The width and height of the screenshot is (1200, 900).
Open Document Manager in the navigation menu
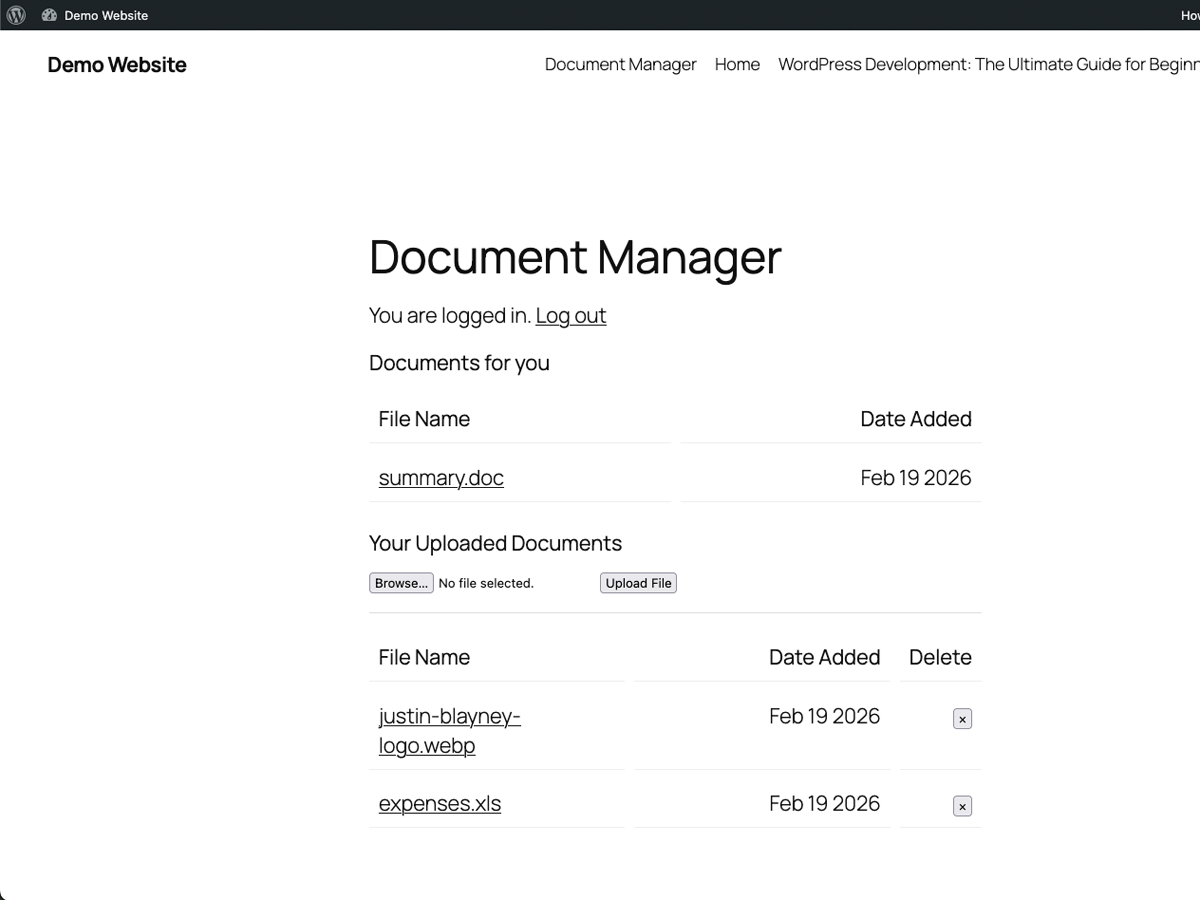pyautogui.click(x=620, y=64)
